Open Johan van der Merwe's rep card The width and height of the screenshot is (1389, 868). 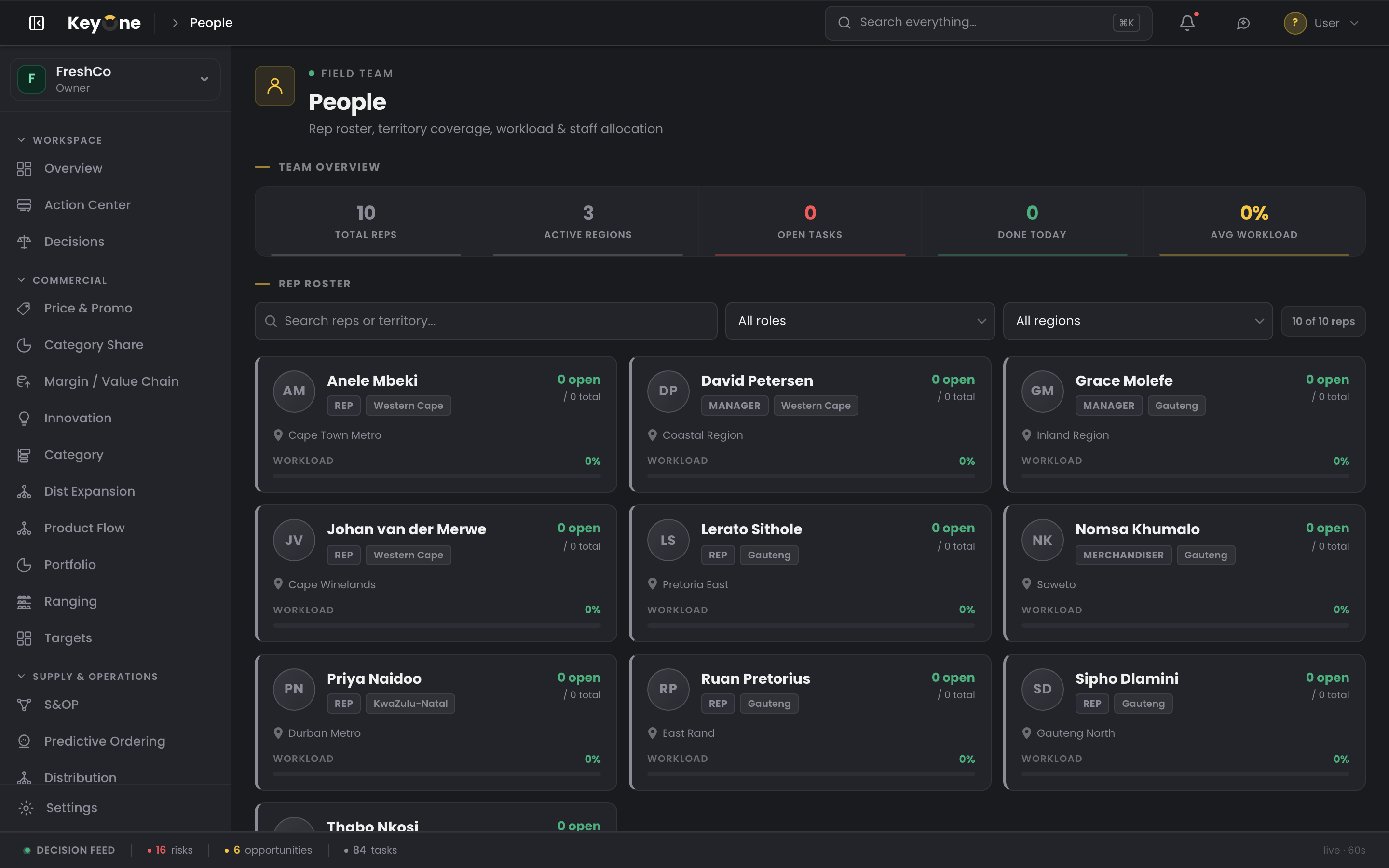pos(436,573)
